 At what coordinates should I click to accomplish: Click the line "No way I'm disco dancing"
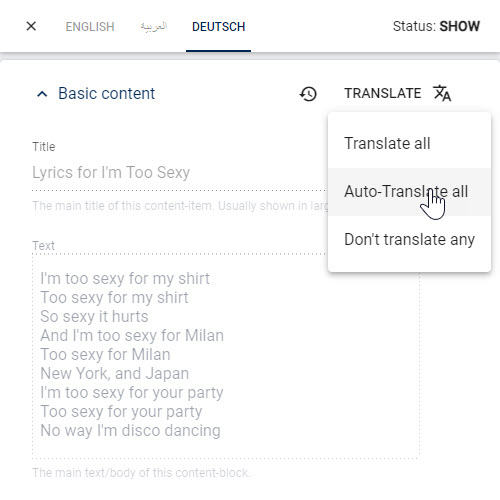coord(130,430)
